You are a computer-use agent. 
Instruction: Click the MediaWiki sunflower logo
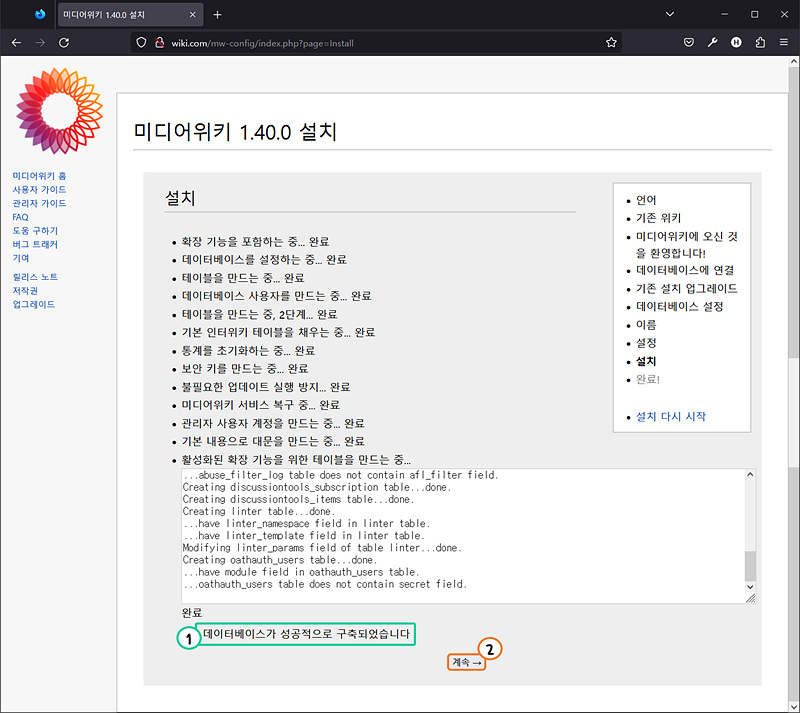point(60,111)
